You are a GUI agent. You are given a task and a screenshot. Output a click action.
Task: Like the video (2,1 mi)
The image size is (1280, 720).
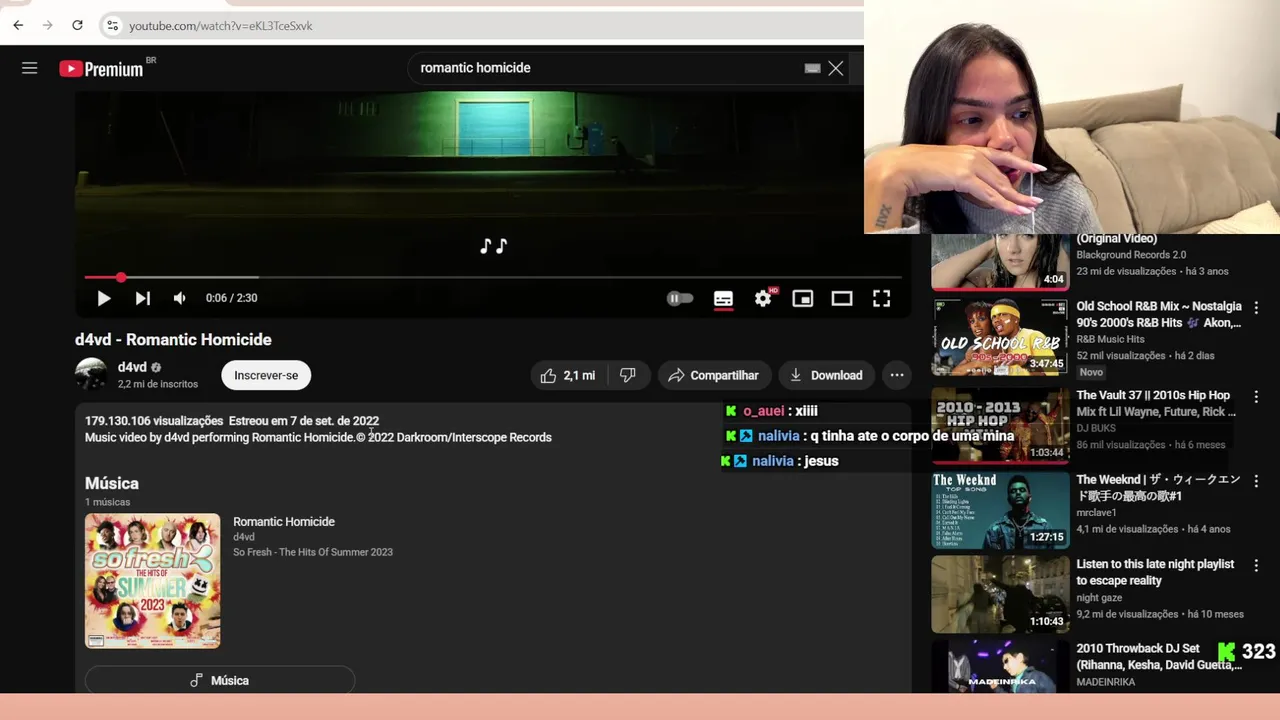[568, 375]
